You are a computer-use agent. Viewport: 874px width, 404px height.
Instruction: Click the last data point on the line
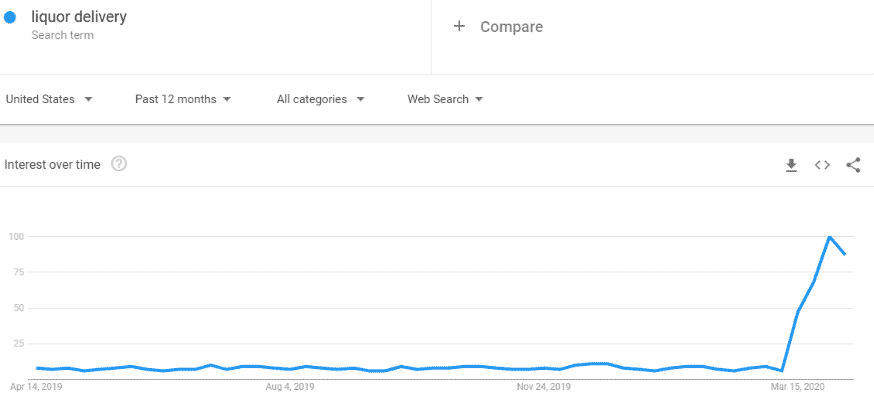click(846, 254)
